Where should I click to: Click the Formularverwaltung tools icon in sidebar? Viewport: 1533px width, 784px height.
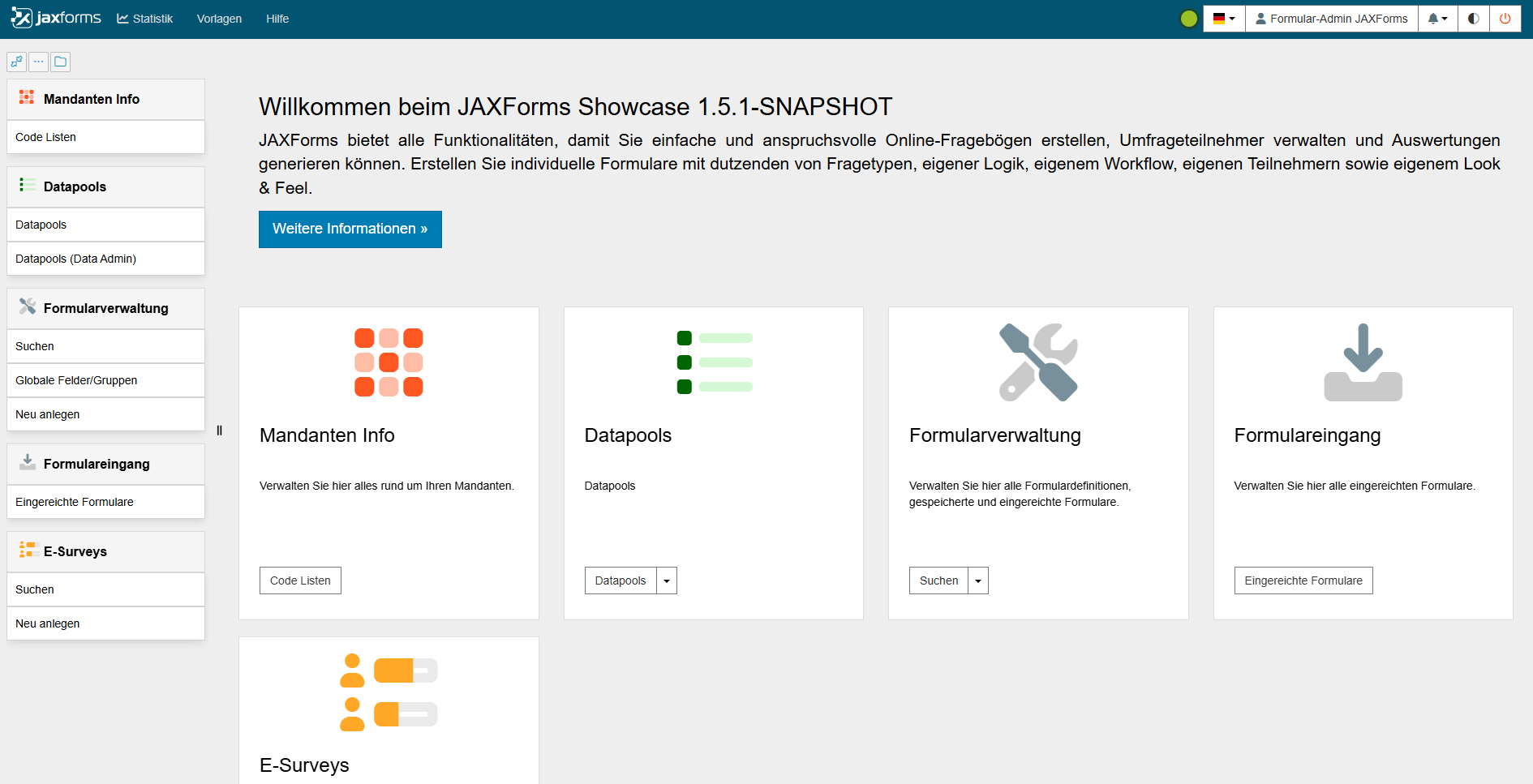coord(27,306)
